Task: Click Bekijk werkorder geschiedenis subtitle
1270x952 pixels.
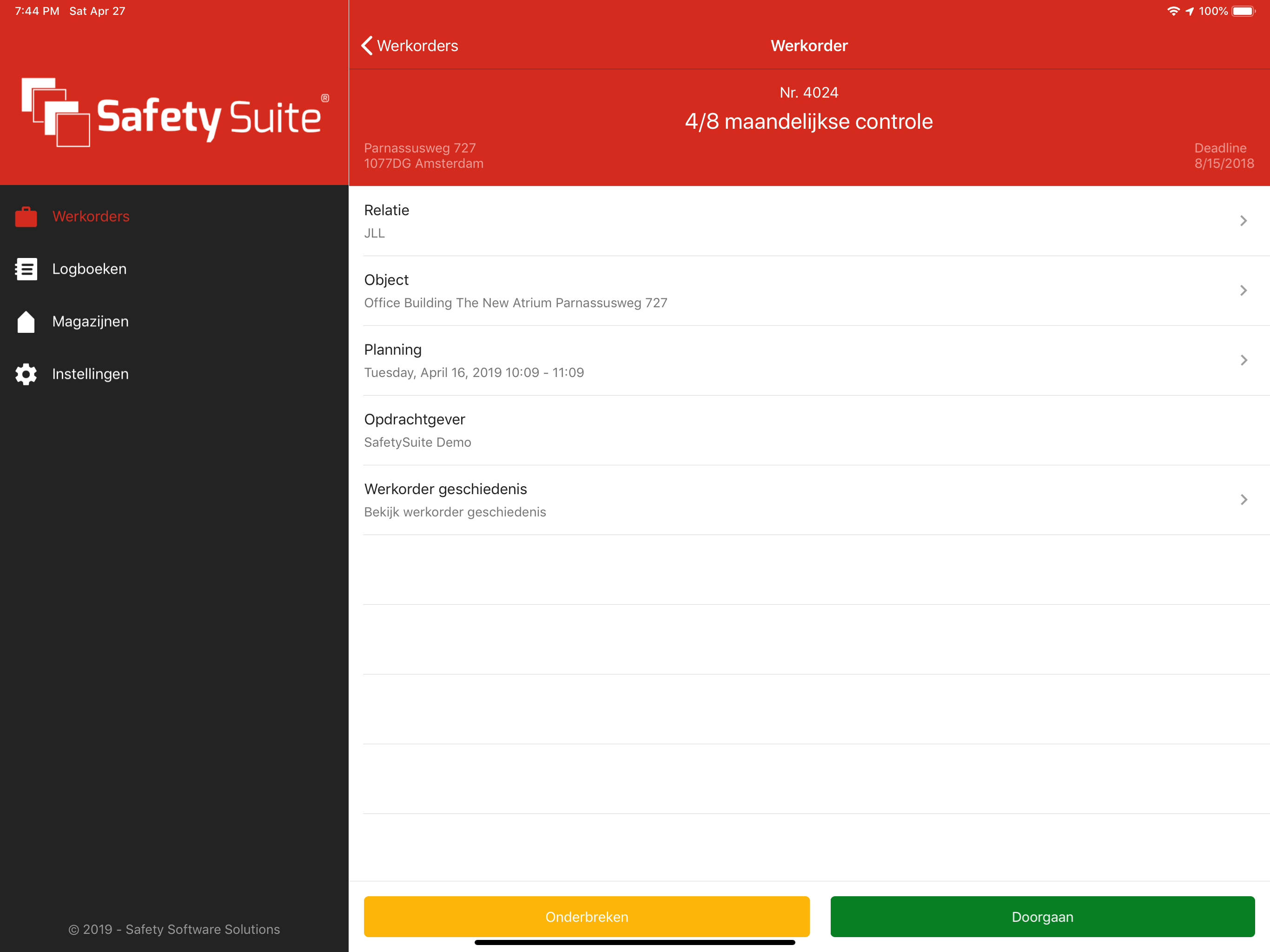Action: [455, 512]
